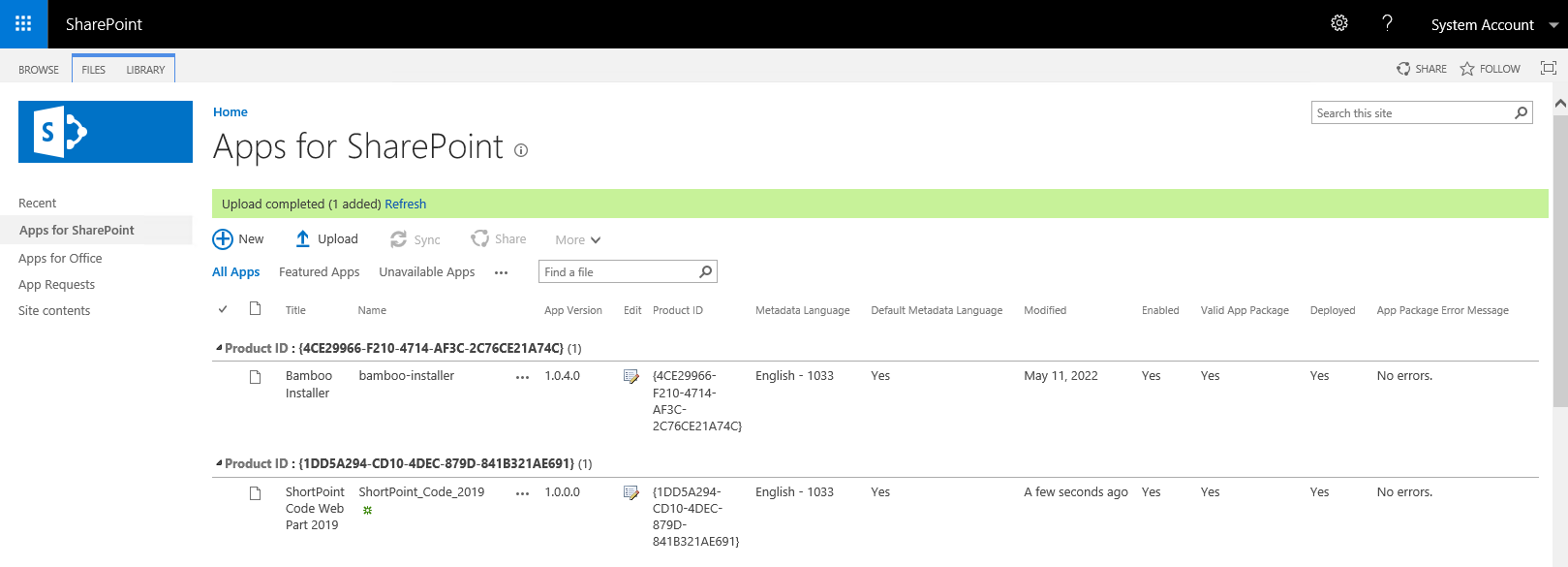Open the Files ribbon tab

94,70
